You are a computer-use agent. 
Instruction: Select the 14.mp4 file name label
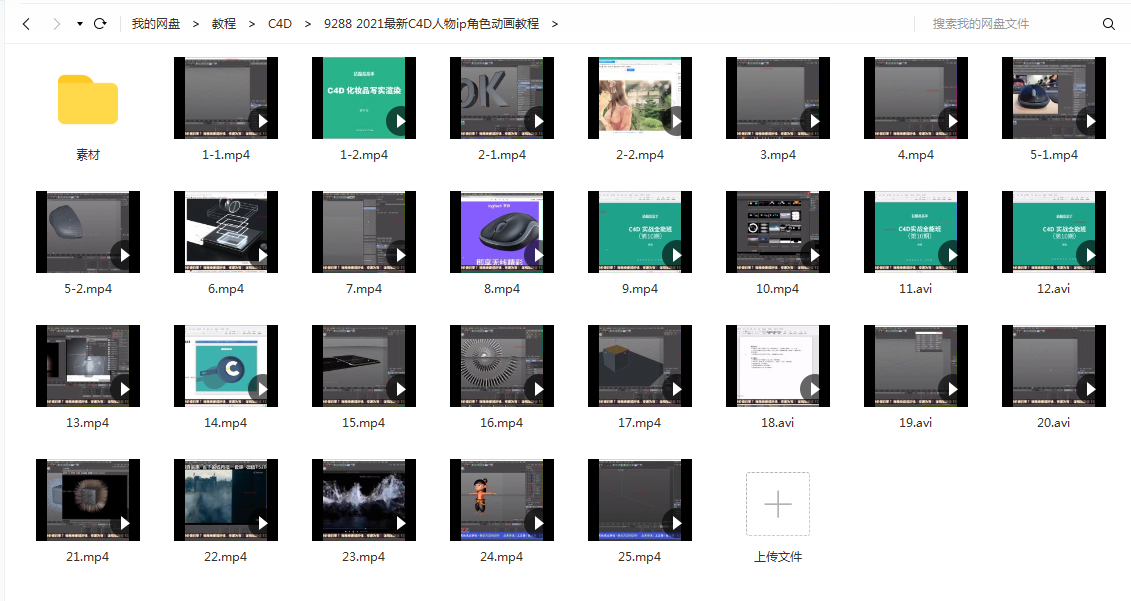[226, 423]
